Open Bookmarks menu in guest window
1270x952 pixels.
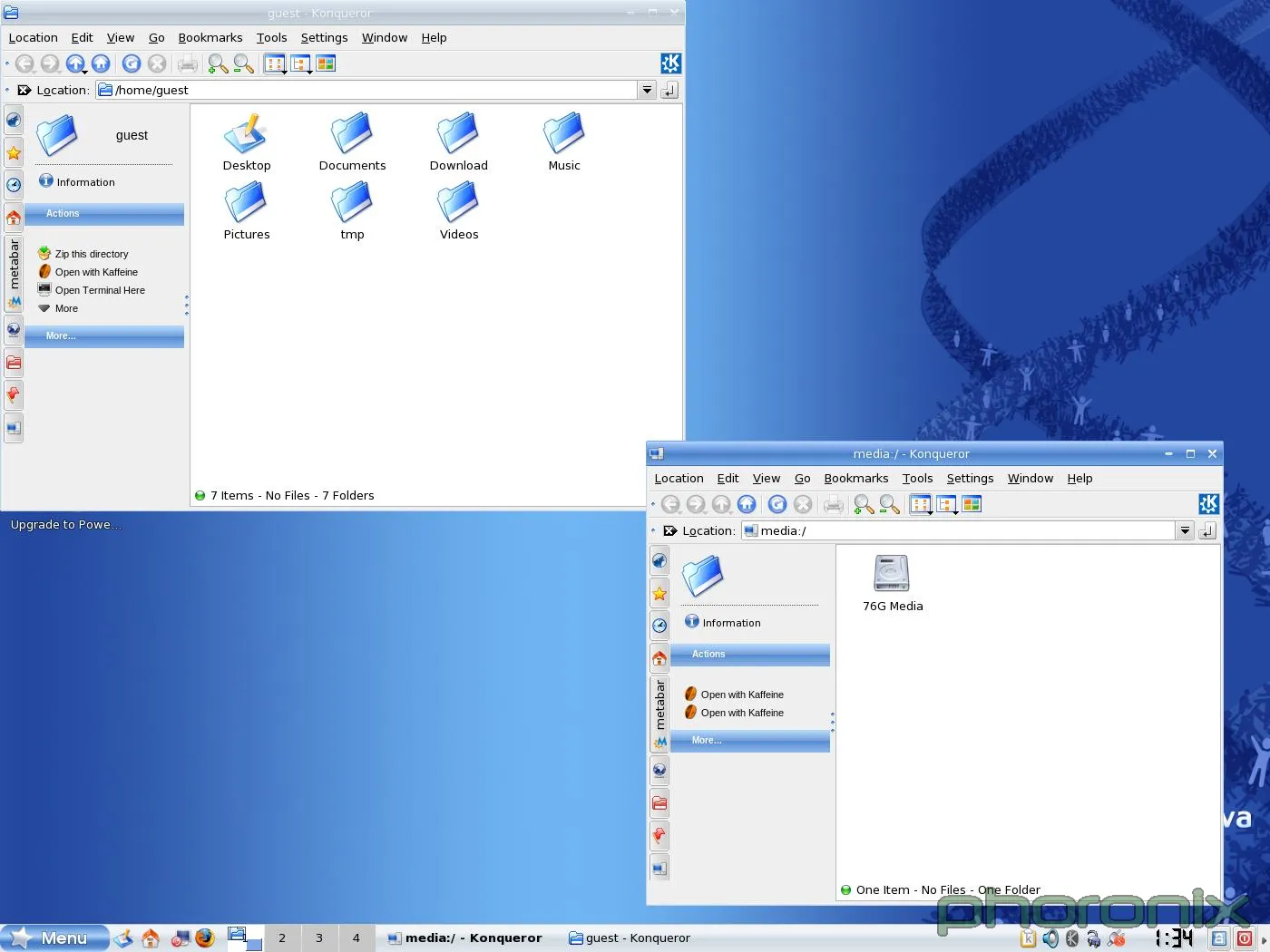point(210,38)
